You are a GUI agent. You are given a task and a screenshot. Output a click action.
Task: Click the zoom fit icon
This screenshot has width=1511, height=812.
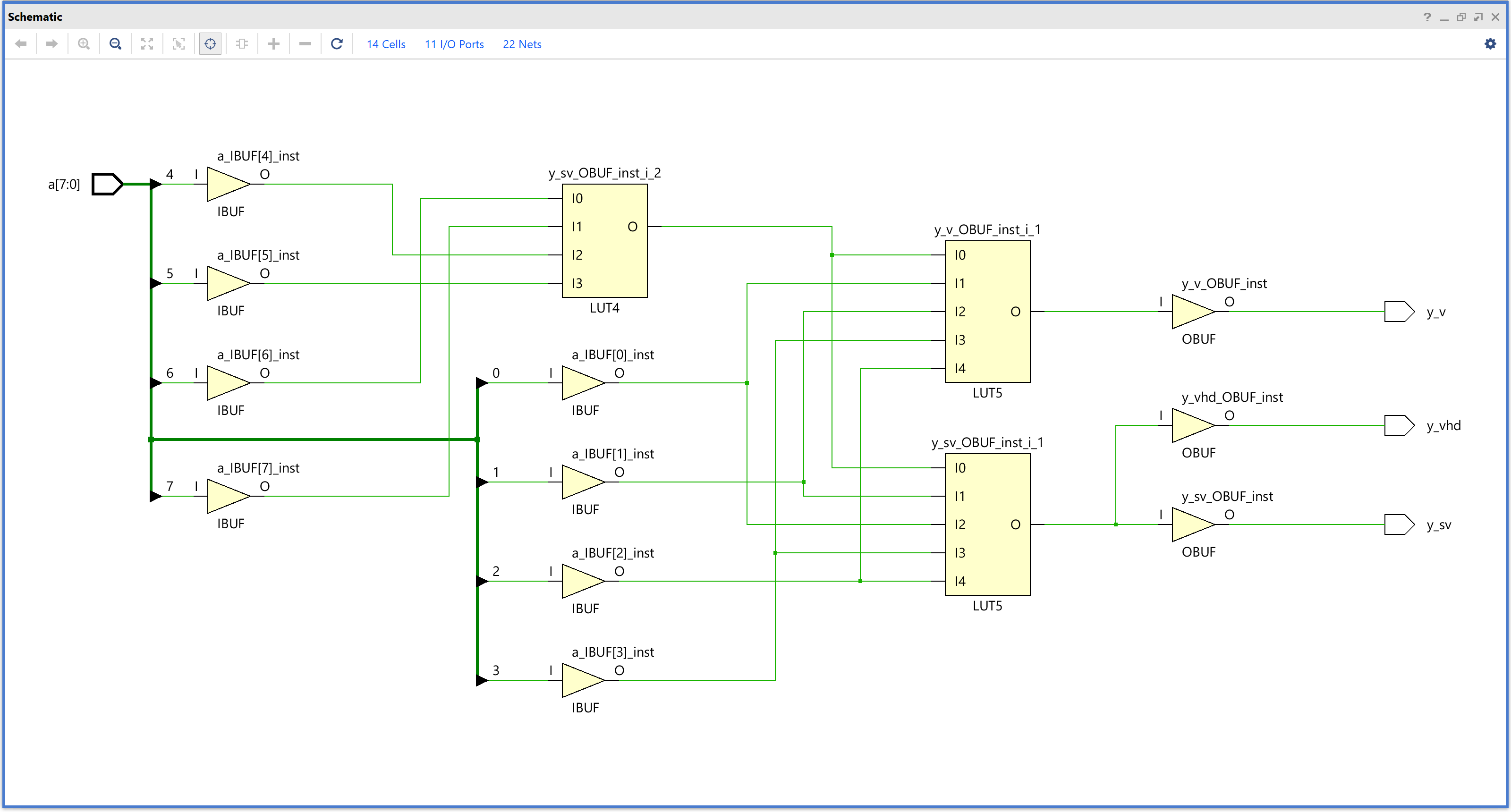click(147, 44)
